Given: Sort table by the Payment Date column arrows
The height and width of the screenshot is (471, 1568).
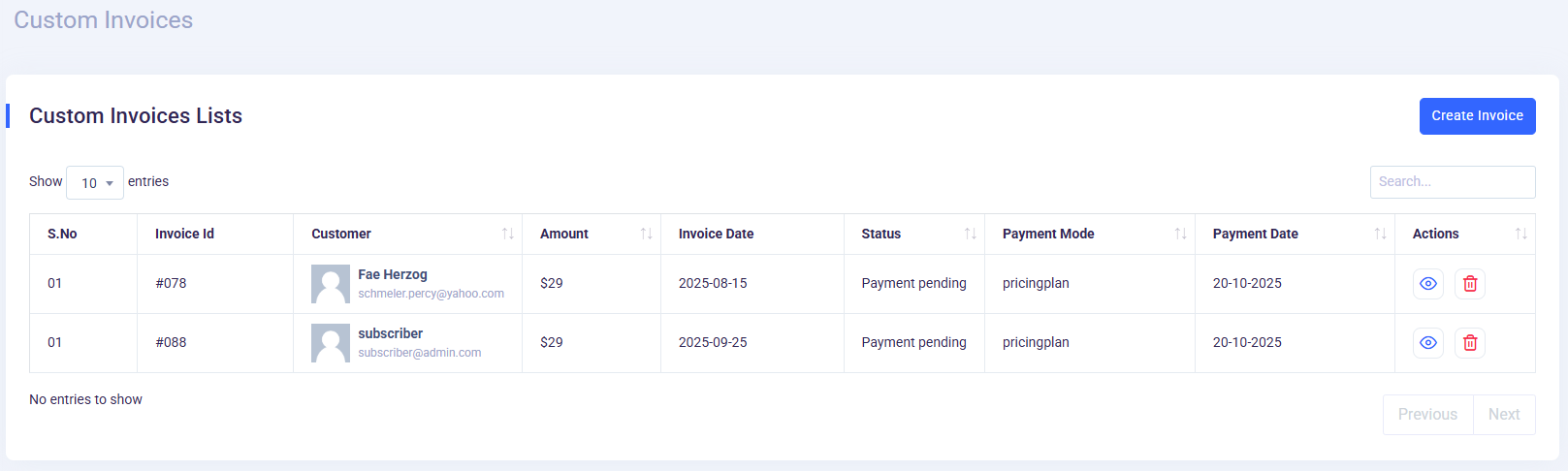Looking at the screenshot, I should coord(1380,235).
